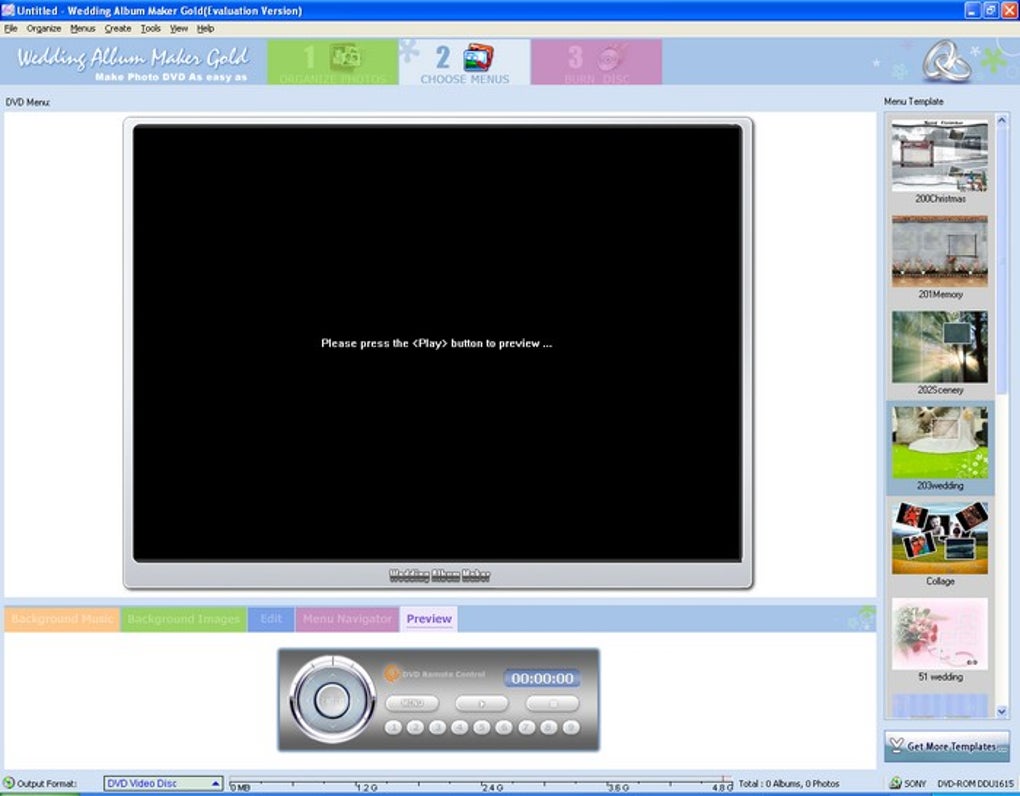Click the 00:00:00 time display

click(x=542, y=678)
